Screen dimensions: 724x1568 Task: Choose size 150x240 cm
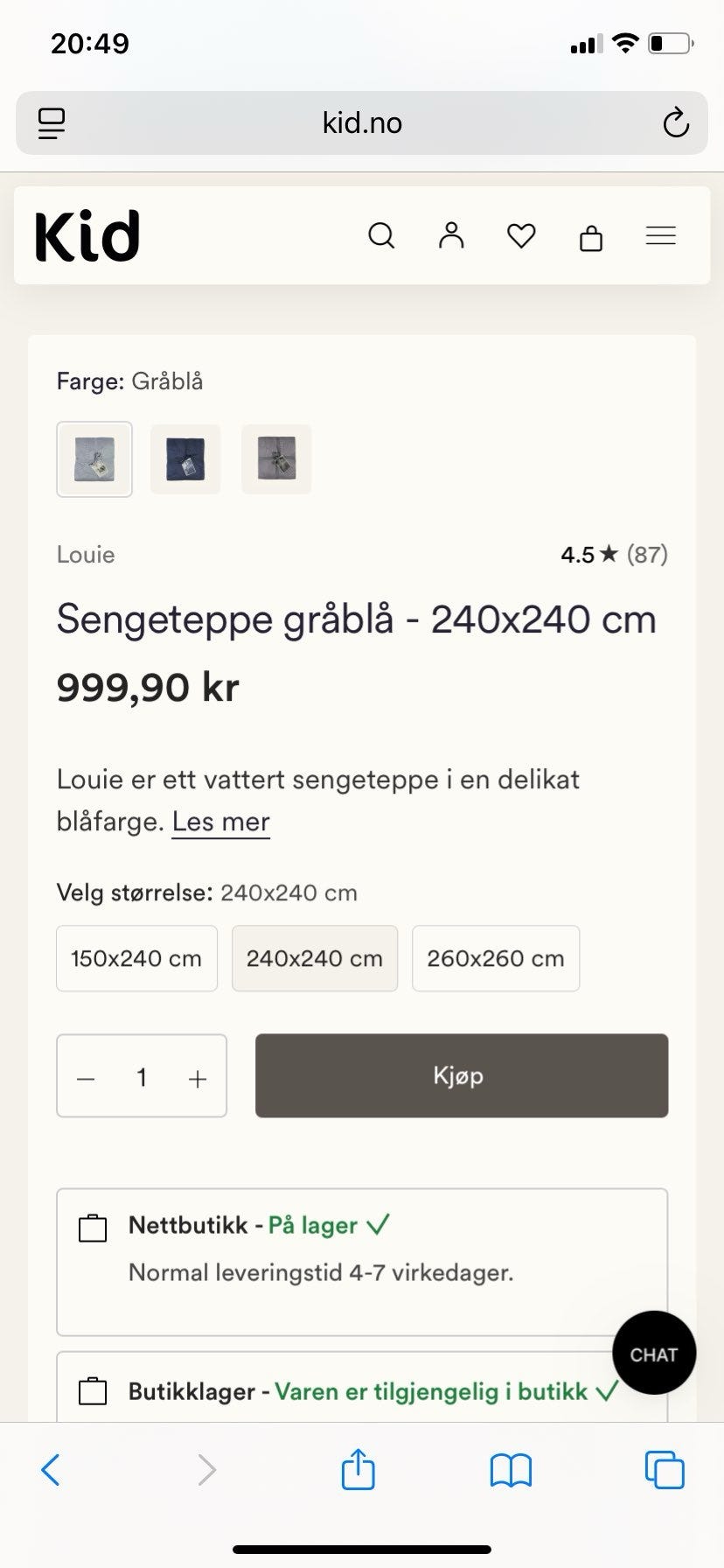pos(136,958)
